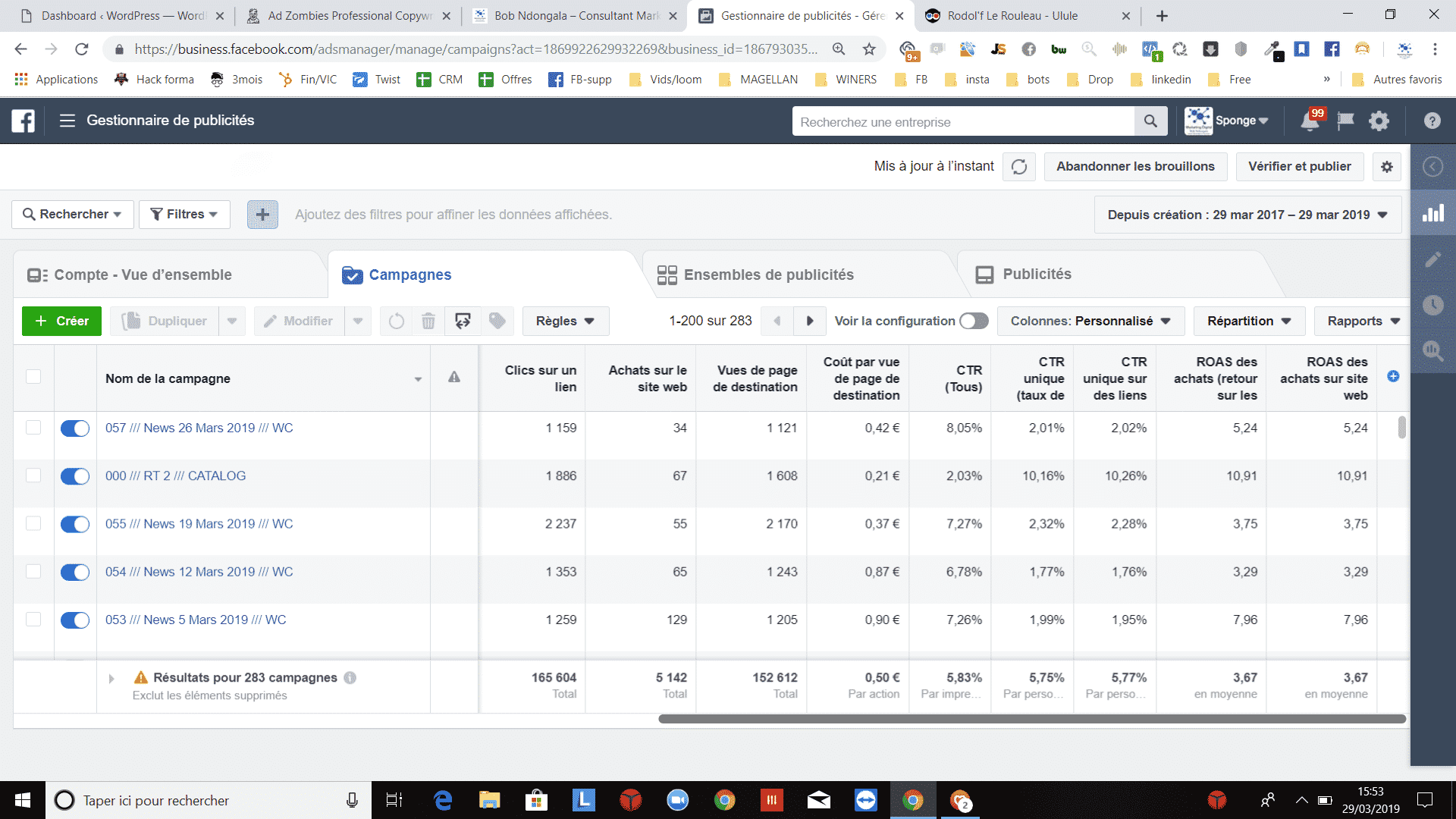The width and height of the screenshot is (1456, 819).
Task: Click the delete trash icon in the toolbar
Action: tap(428, 322)
